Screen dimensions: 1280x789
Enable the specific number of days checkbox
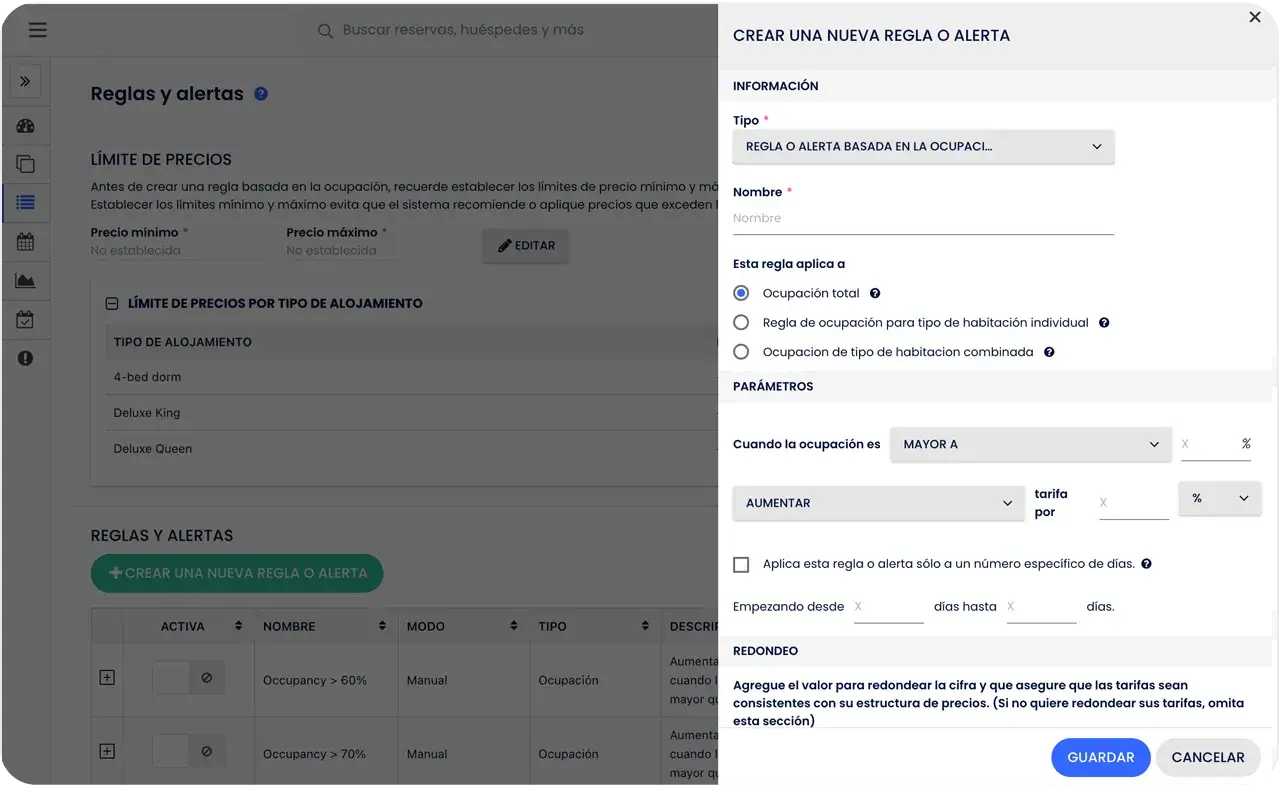coord(741,565)
